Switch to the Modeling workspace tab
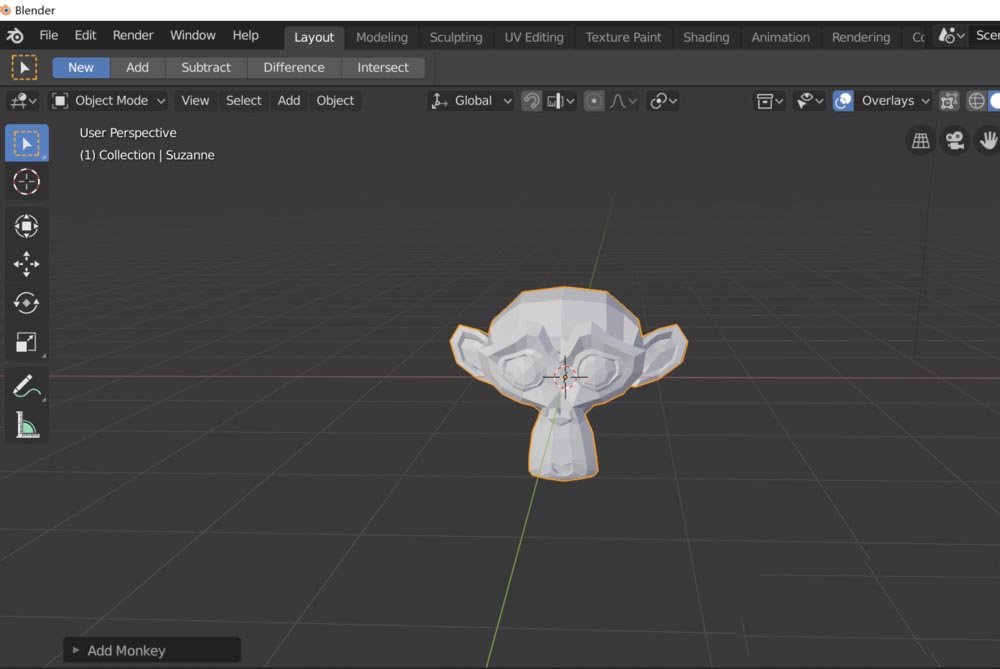The image size is (1000, 669). point(381,36)
